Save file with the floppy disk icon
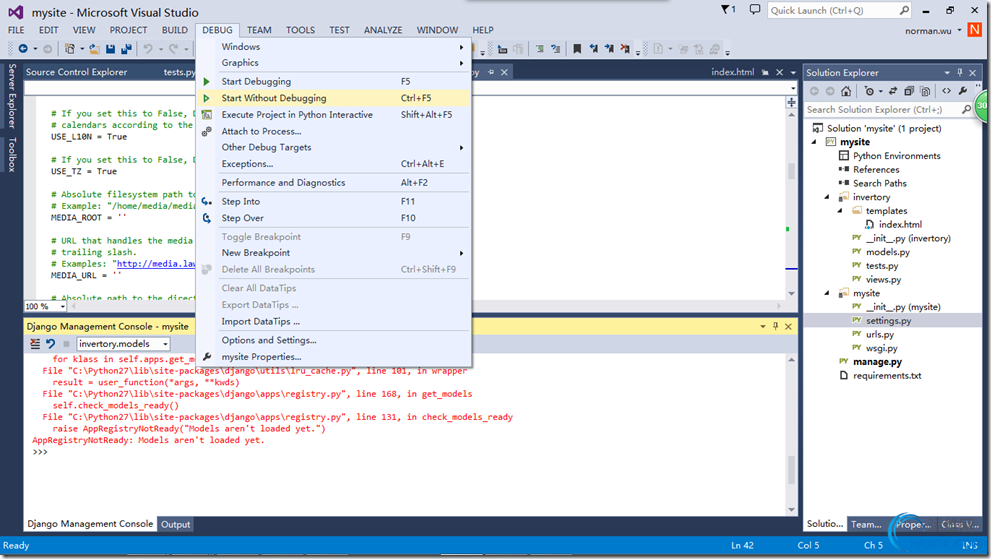This screenshot has width=991, height=559. [111, 49]
